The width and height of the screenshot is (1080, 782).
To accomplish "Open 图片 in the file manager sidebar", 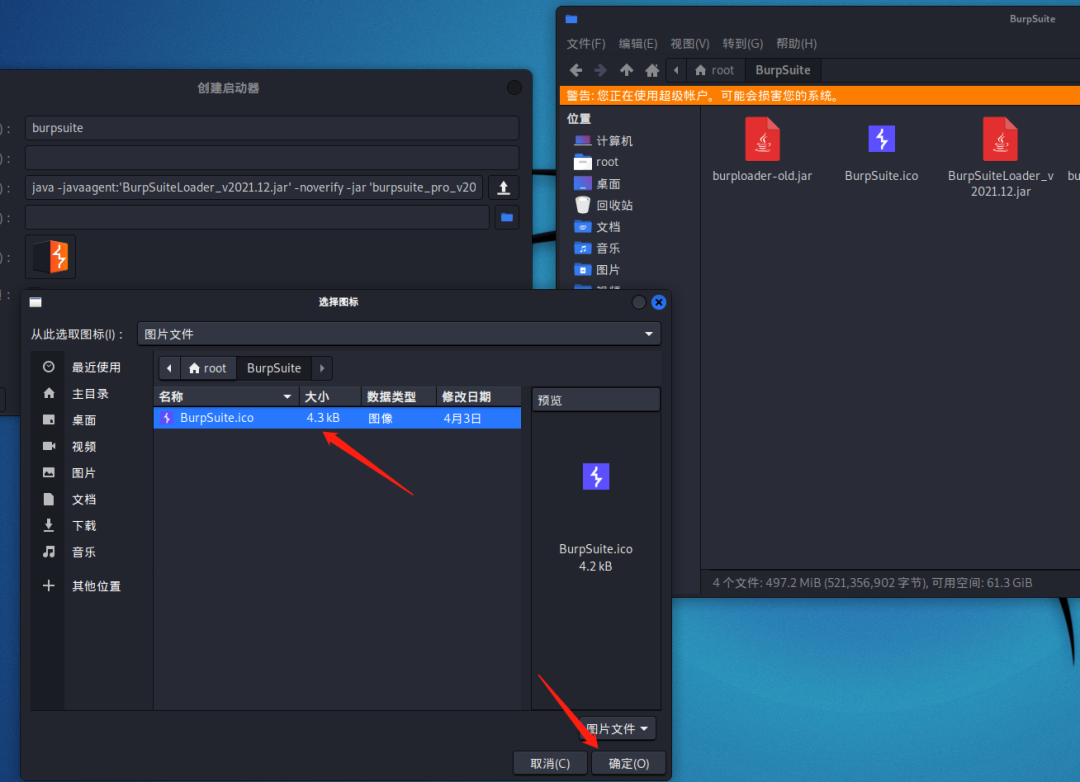I will click(597, 269).
